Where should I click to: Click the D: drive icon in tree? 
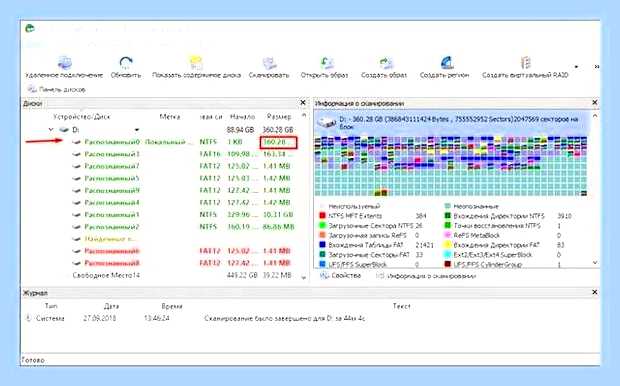[x=64, y=130]
